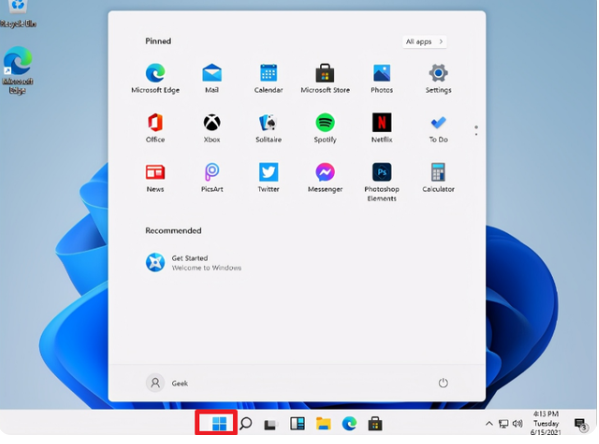
Task: Open the Calculator app
Action: pos(438,178)
